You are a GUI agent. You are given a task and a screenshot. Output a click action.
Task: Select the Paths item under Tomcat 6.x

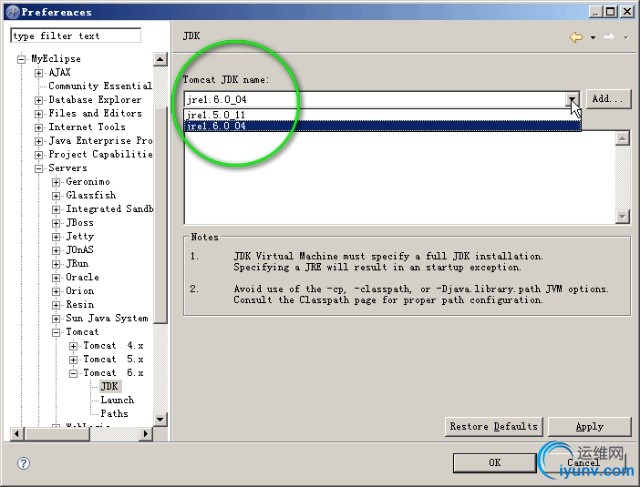114,414
